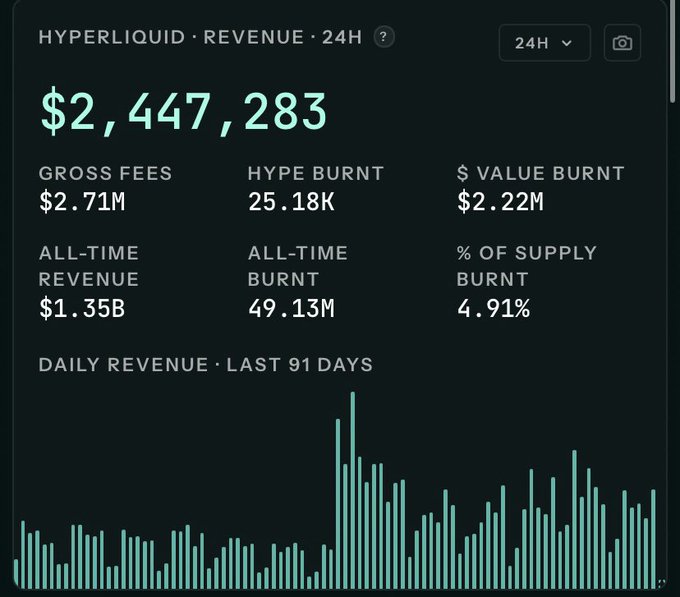The image size is (680, 597).
Task: Click the % of Supply Burnt value 4.91%
Action: coord(494,308)
